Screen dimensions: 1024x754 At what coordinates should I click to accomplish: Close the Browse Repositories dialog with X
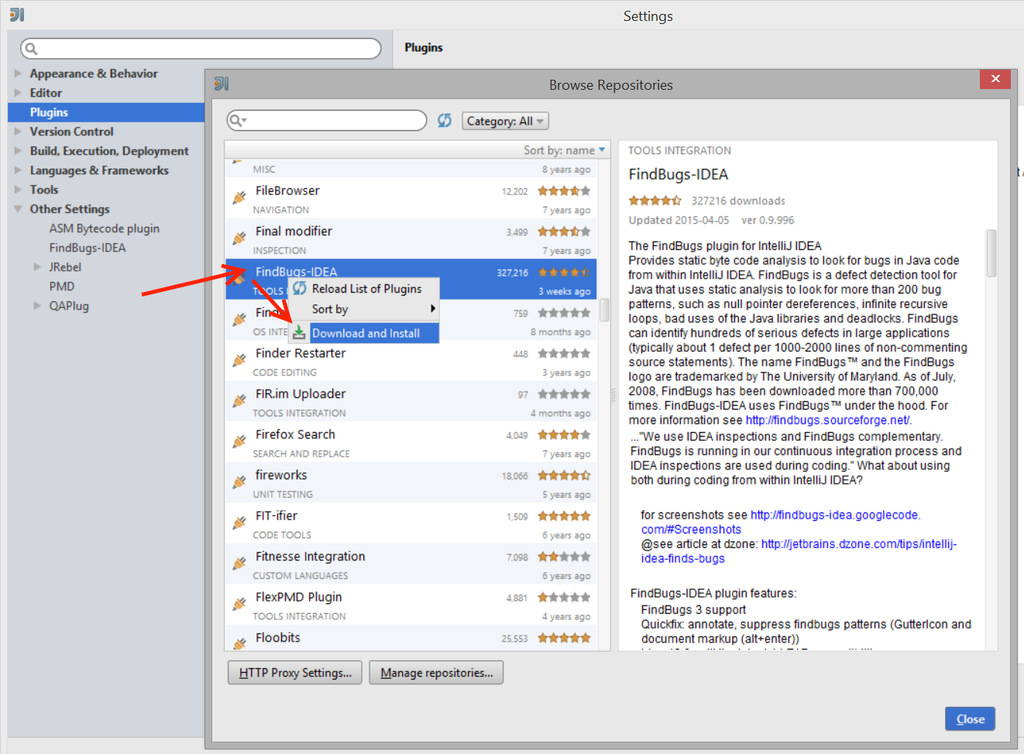click(995, 79)
